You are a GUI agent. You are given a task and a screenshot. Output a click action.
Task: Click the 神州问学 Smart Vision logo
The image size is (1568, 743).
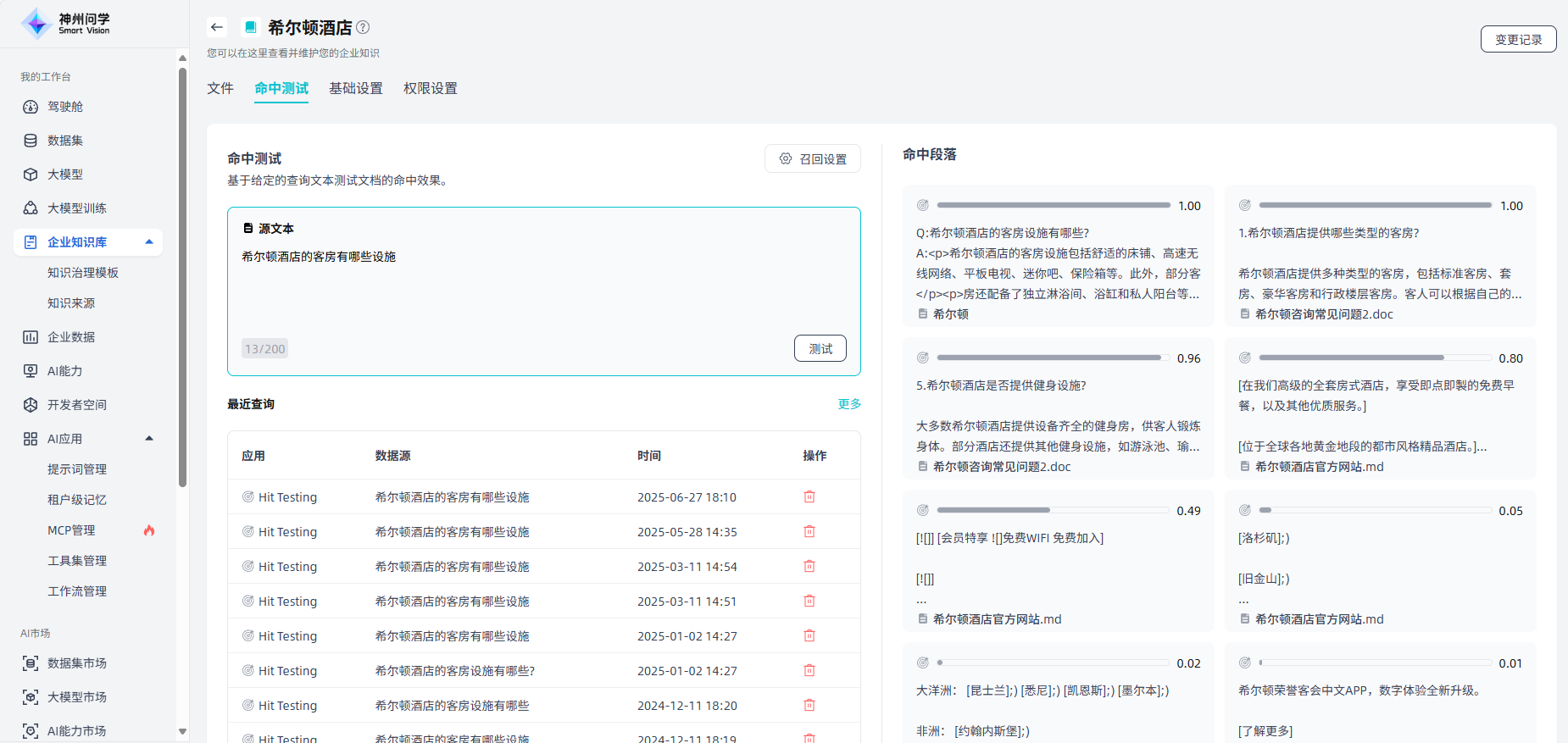[x=66, y=24]
